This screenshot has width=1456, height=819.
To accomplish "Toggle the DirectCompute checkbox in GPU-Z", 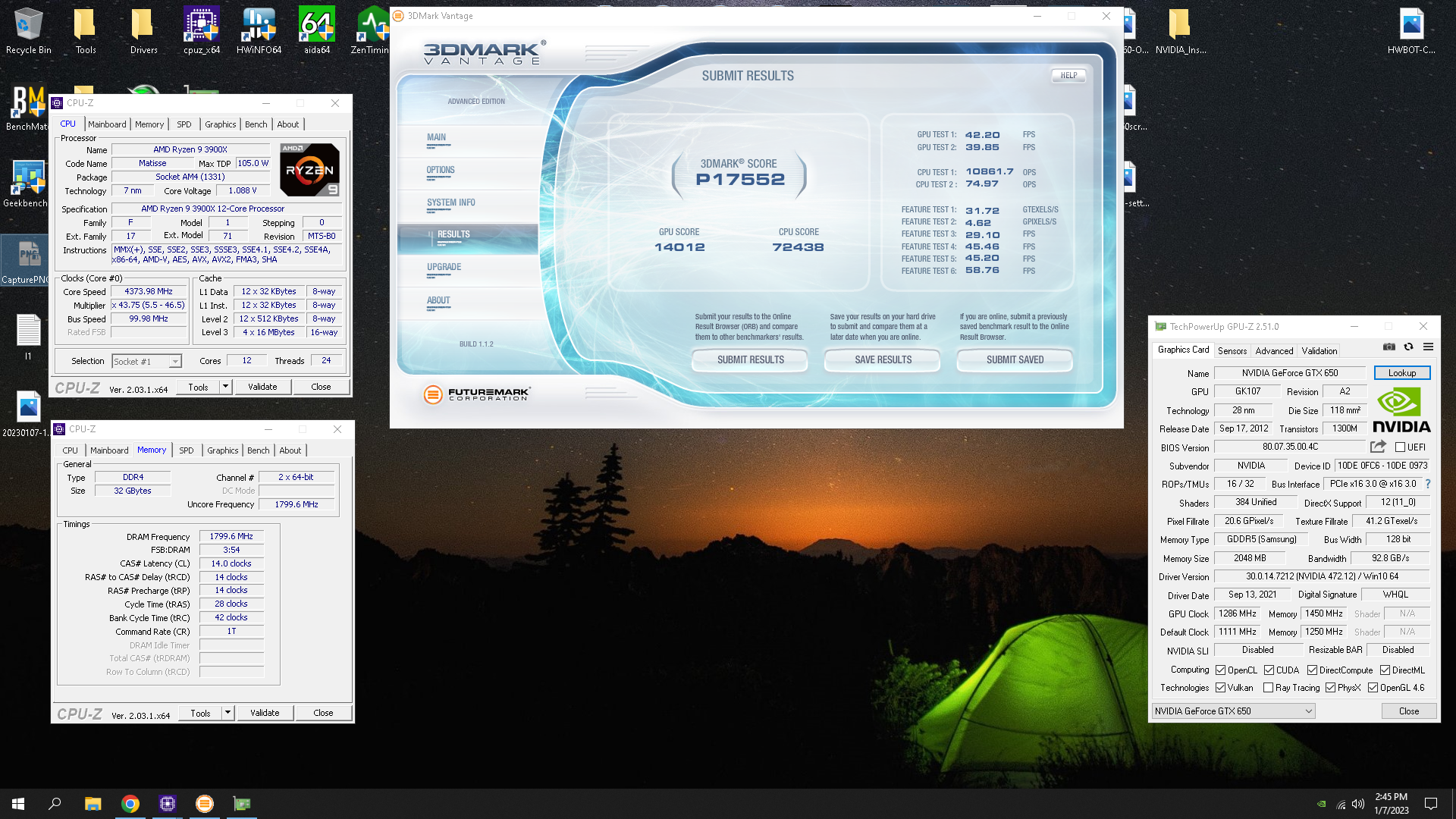I will coord(1312,670).
